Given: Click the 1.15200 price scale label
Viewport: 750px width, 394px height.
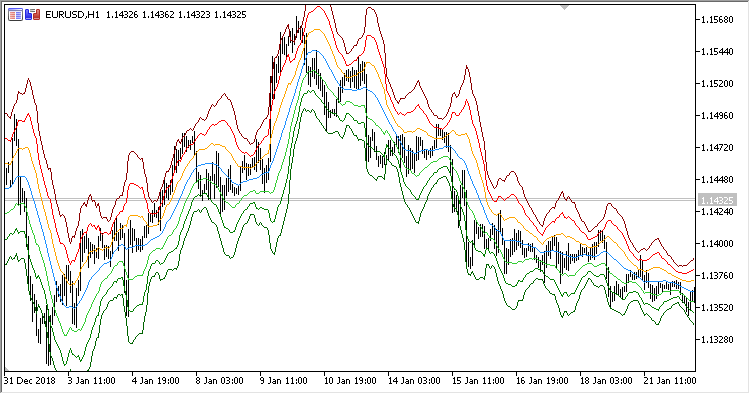Looking at the screenshot, I should pos(717,84).
